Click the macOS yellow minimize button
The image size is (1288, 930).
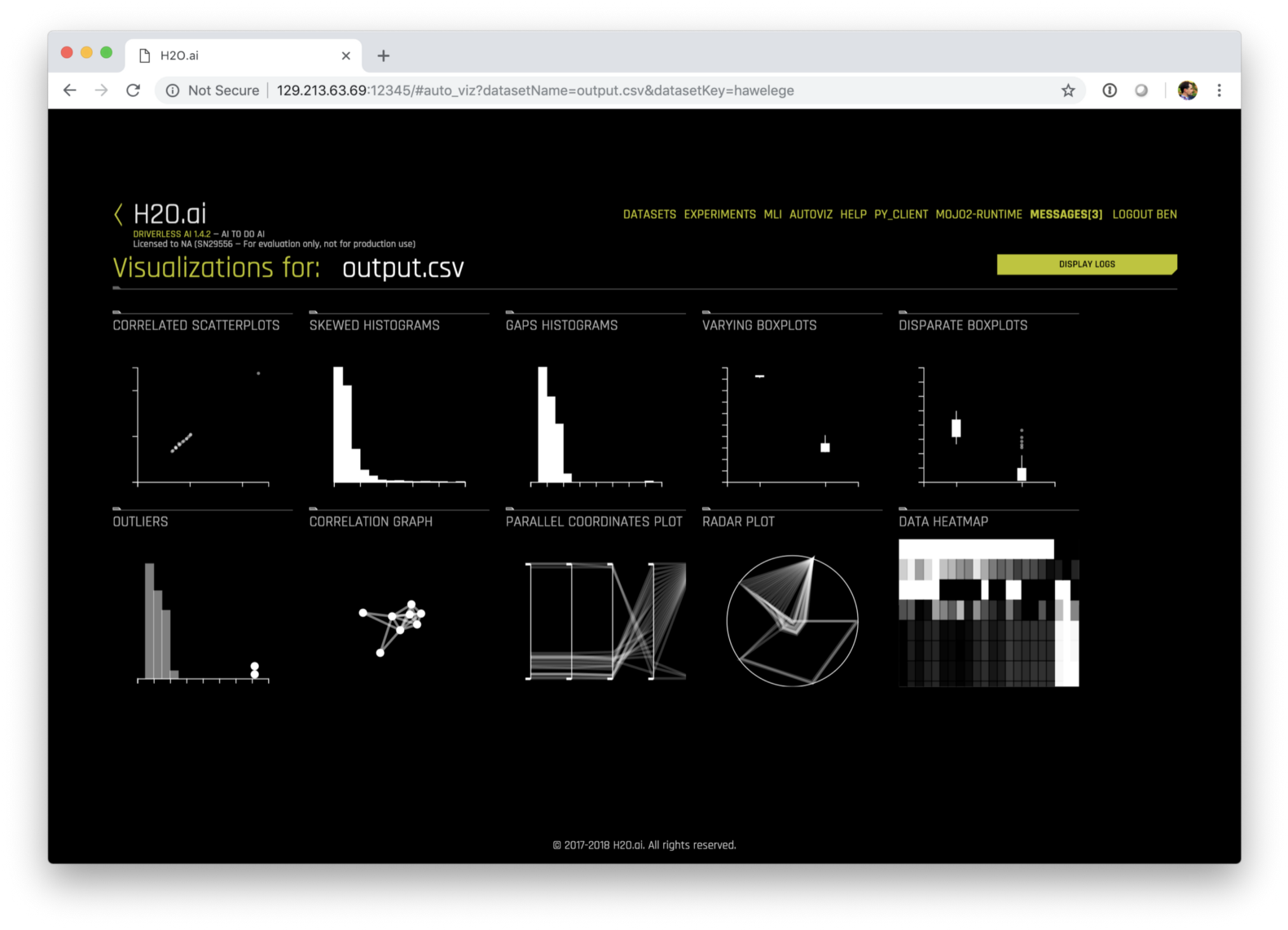pyautogui.click(x=86, y=52)
